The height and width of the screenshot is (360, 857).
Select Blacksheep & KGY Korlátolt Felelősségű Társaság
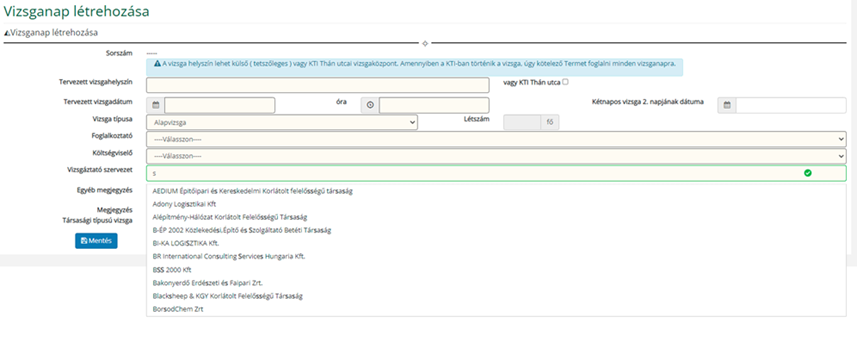(x=496, y=296)
